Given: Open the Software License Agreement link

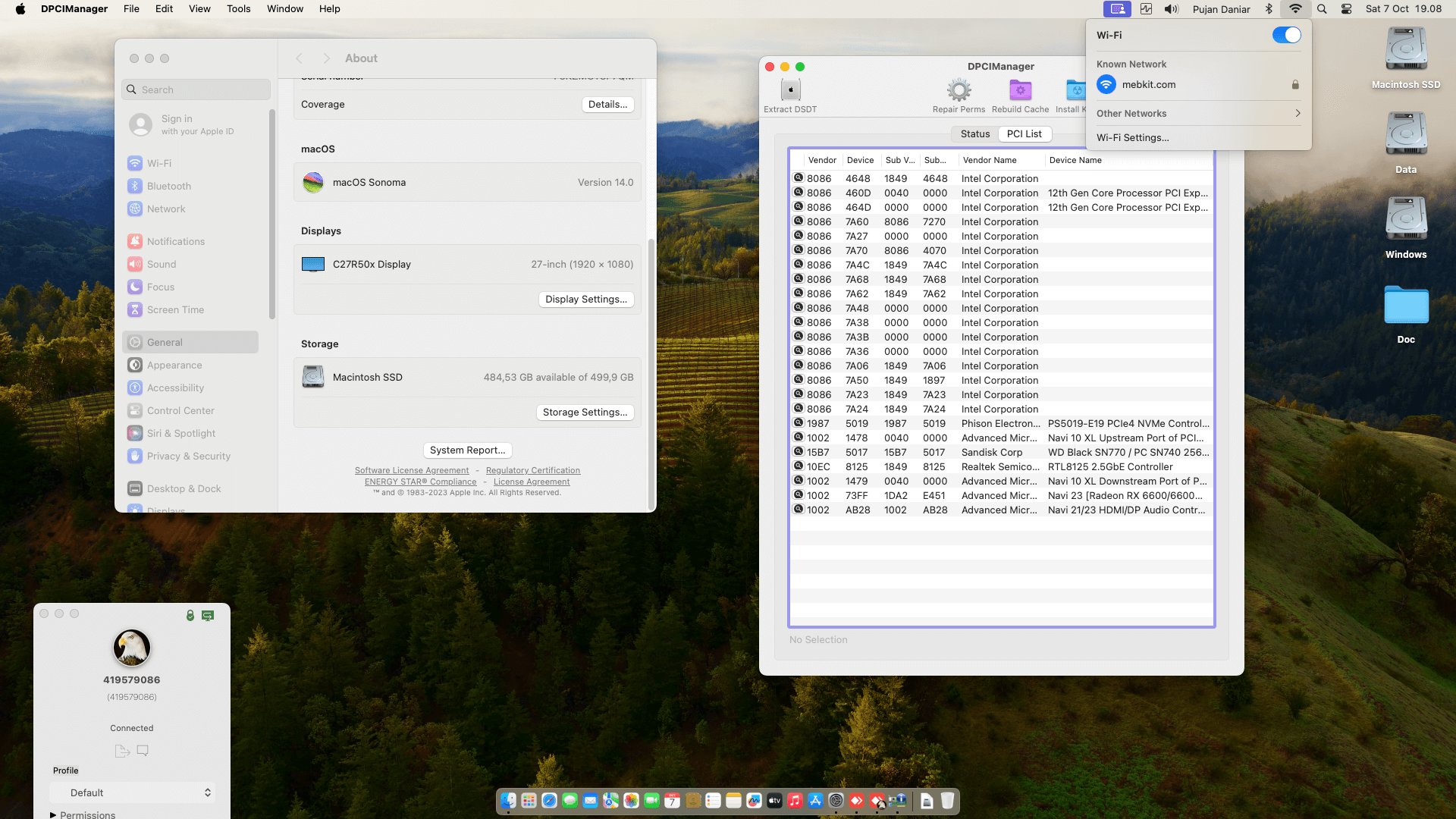Looking at the screenshot, I should tap(412, 470).
